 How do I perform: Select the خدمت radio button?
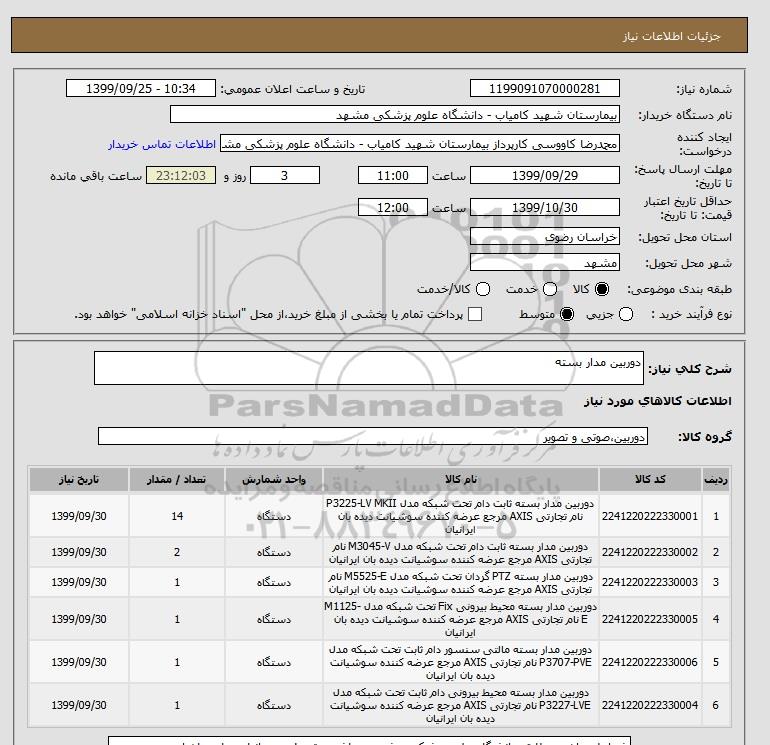[x=550, y=289]
